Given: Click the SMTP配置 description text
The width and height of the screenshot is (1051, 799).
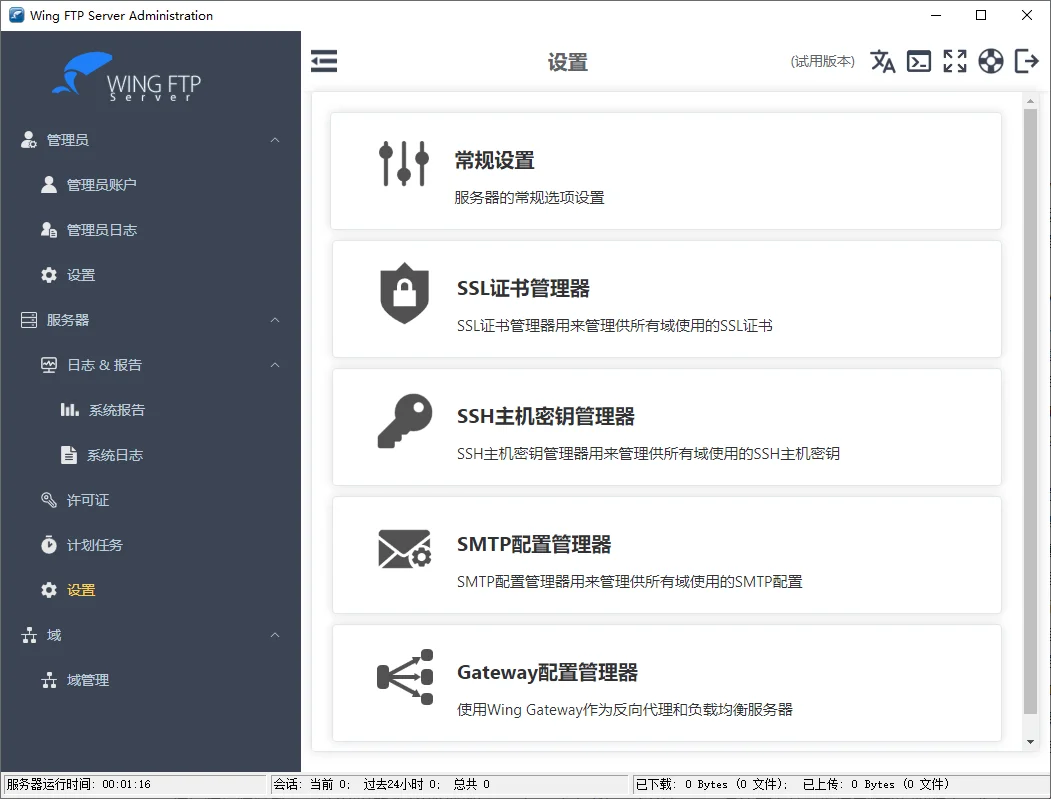Looking at the screenshot, I should point(629,582).
